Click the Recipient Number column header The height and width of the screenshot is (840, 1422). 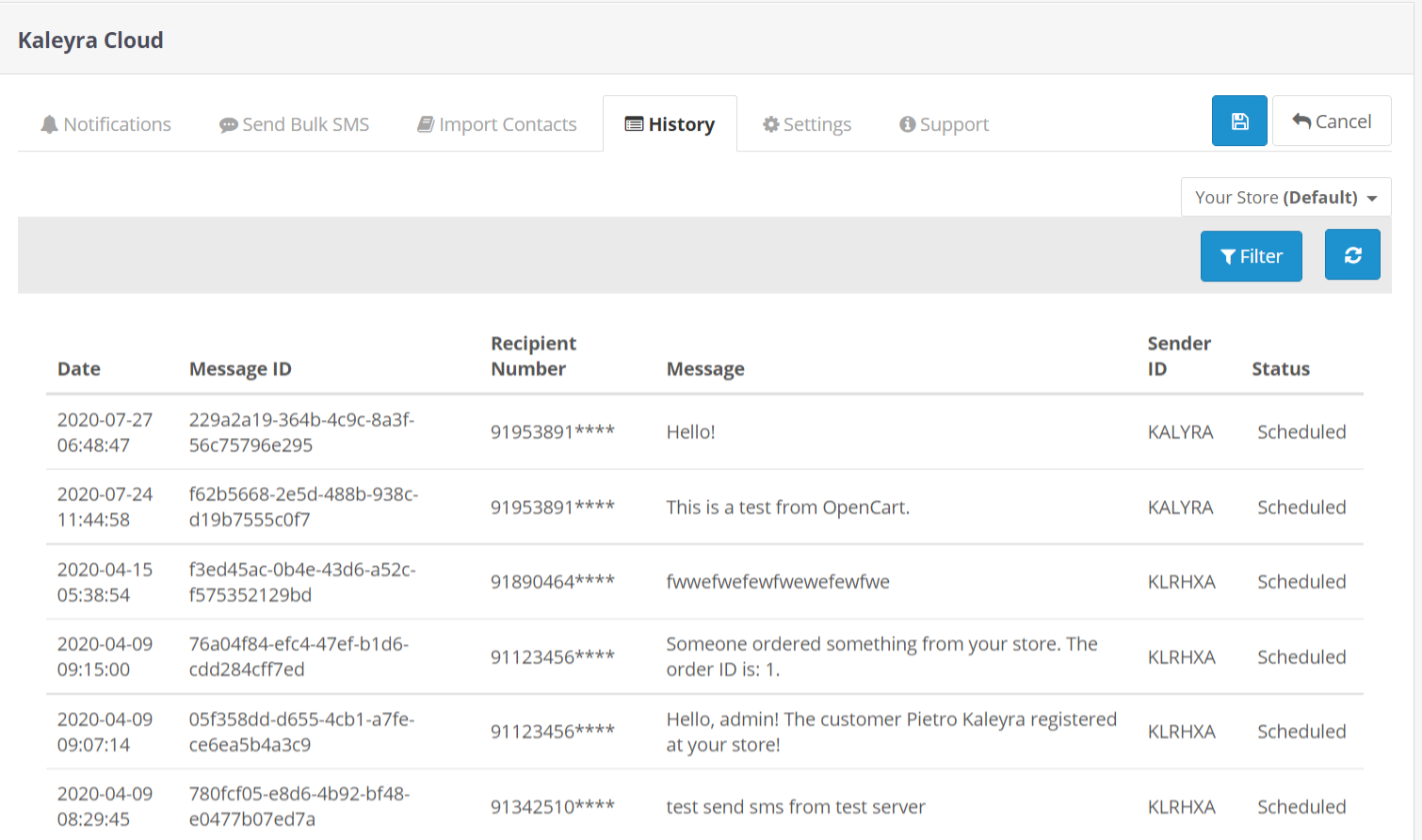pyautogui.click(x=534, y=356)
